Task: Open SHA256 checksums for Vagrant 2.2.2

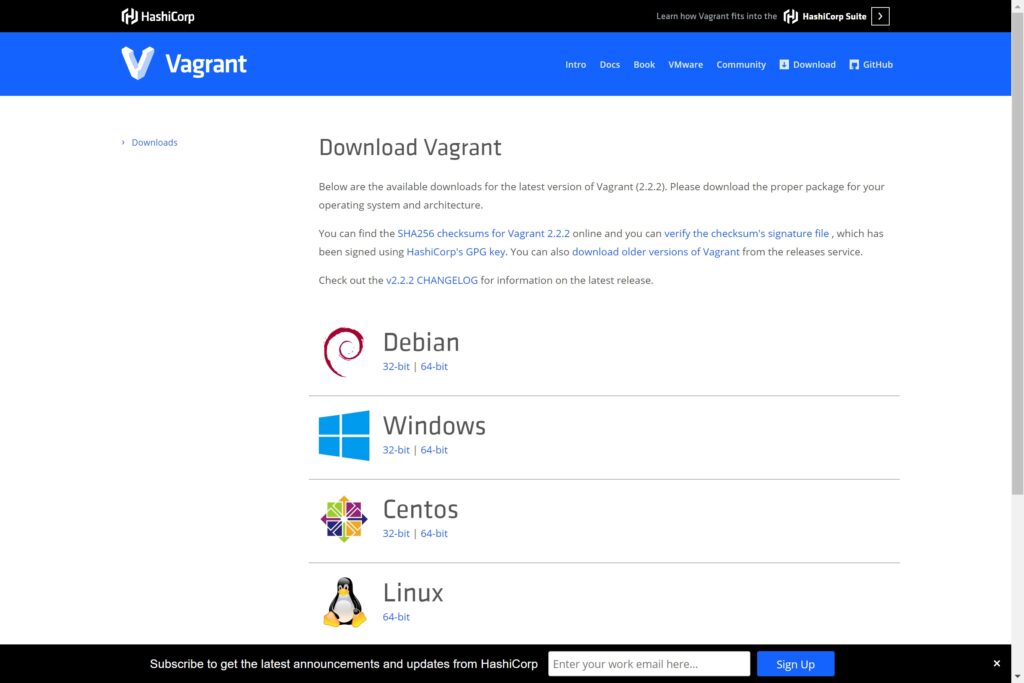Action: point(483,233)
